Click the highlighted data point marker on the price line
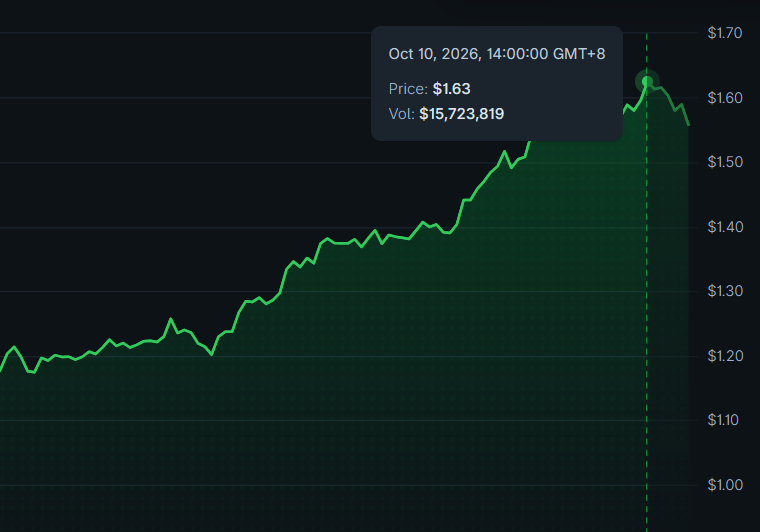This screenshot has width=760, height=532. (647, 81)
